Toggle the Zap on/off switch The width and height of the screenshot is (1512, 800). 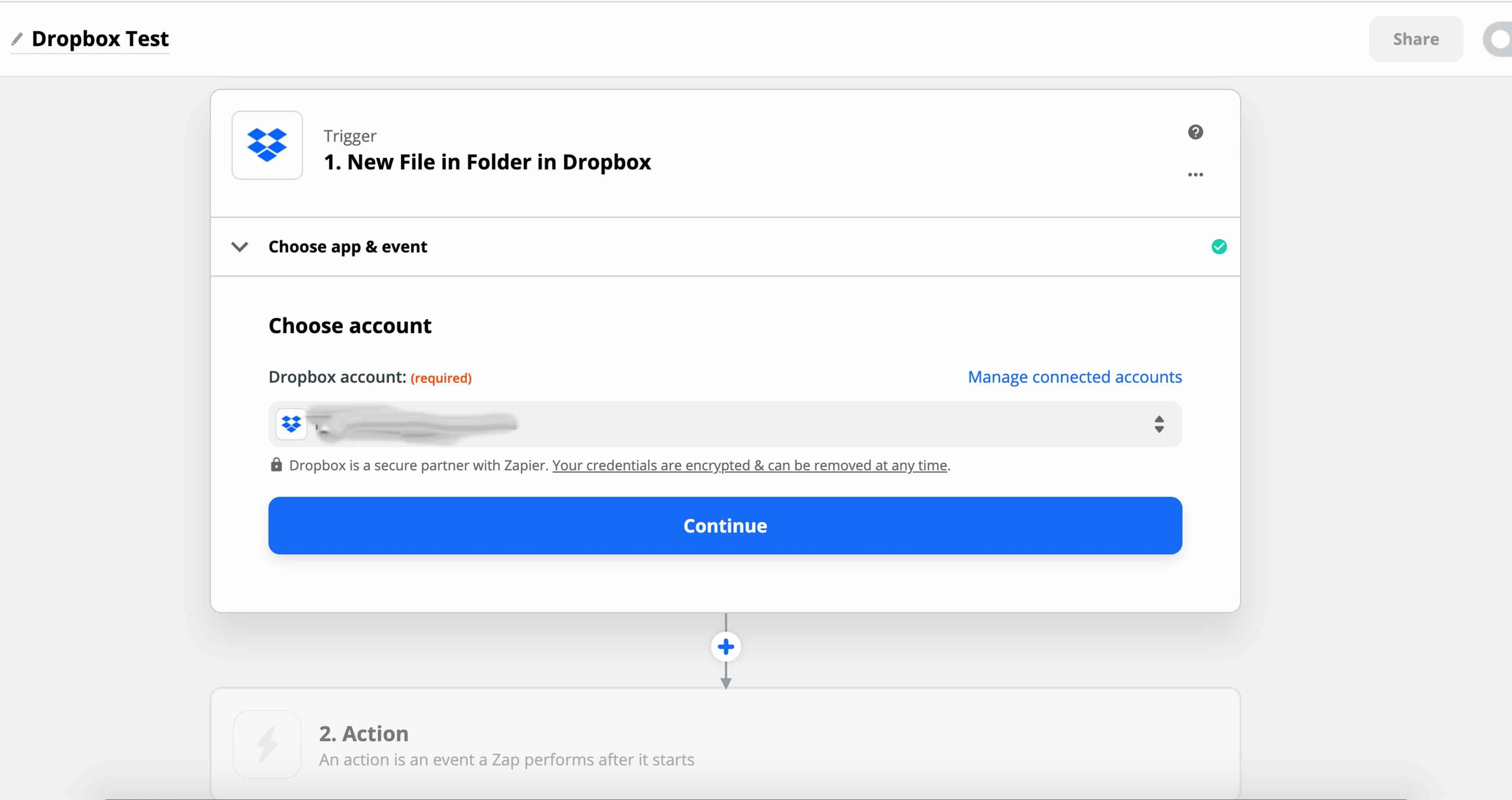(x=1497, y=39)
